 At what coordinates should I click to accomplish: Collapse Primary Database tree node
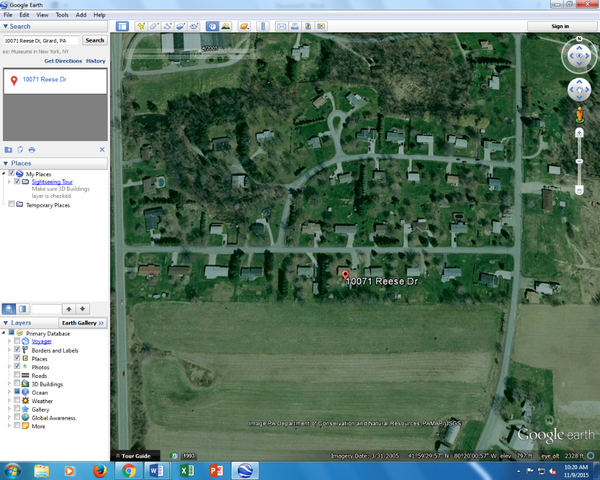point(4,333)
